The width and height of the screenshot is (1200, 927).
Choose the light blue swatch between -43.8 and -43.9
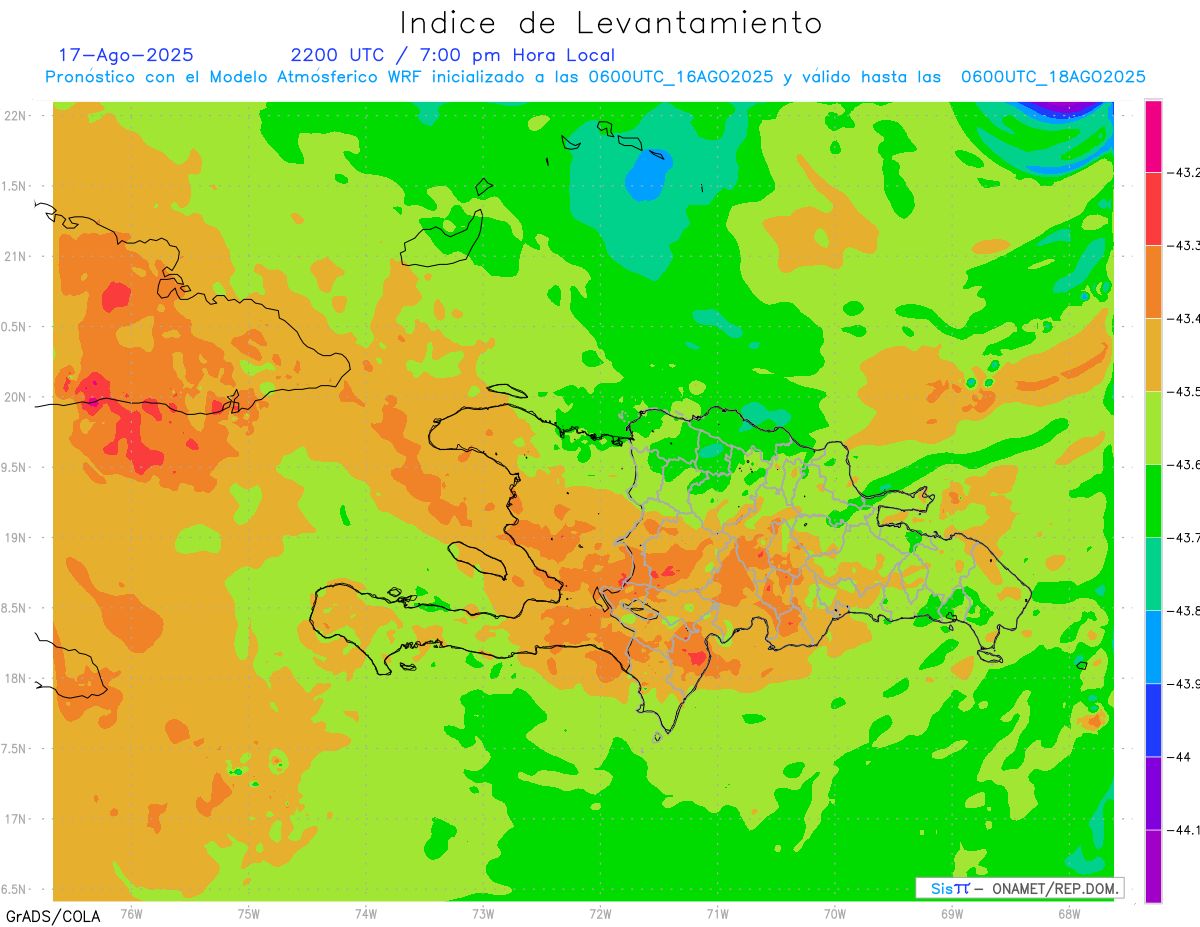[x=1153, y=647]
